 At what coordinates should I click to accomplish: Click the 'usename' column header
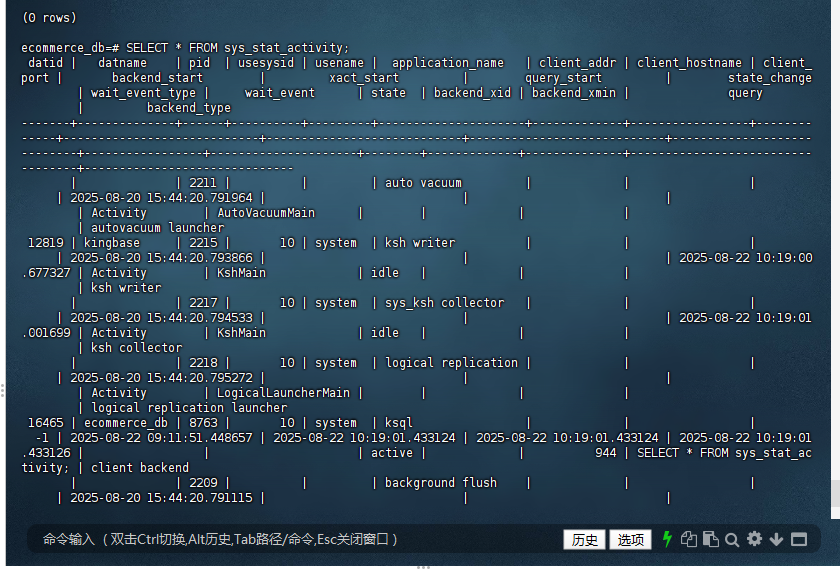[x=339, y=63]
